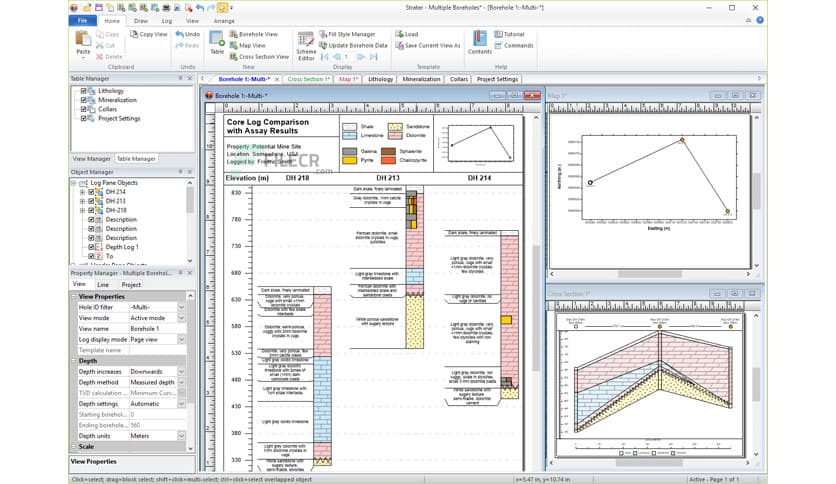The image size is (836, 484).
Task: Expand the DH 213 tree node
Action: click(82, 201)
